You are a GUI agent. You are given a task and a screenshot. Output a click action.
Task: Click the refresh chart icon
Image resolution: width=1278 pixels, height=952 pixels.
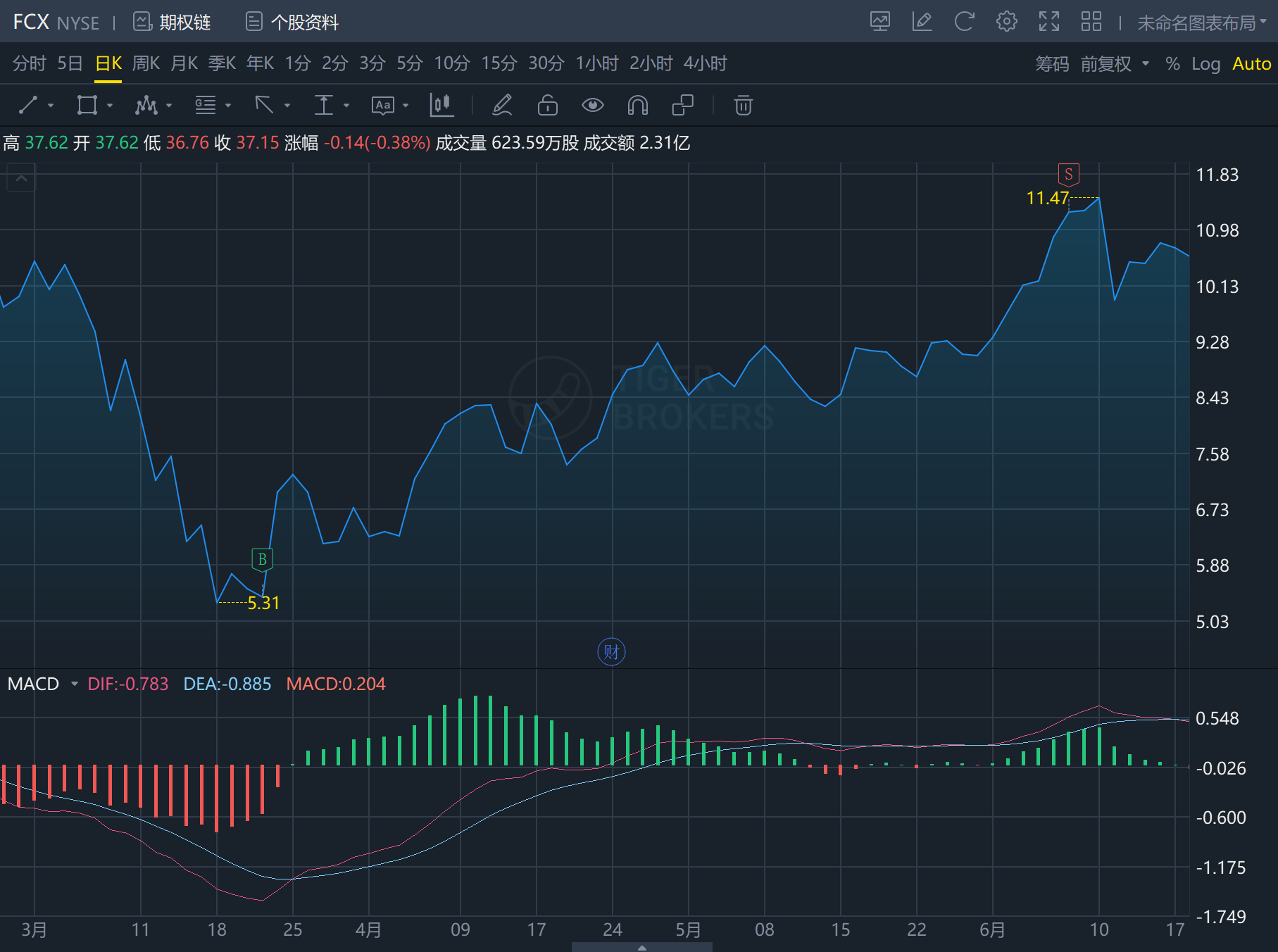[x=964, y=22]
